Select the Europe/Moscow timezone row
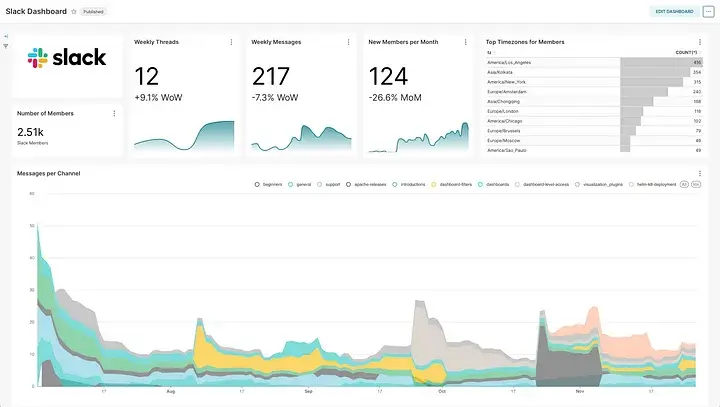The width and height of the screenshot is (720, 407). 594,141
